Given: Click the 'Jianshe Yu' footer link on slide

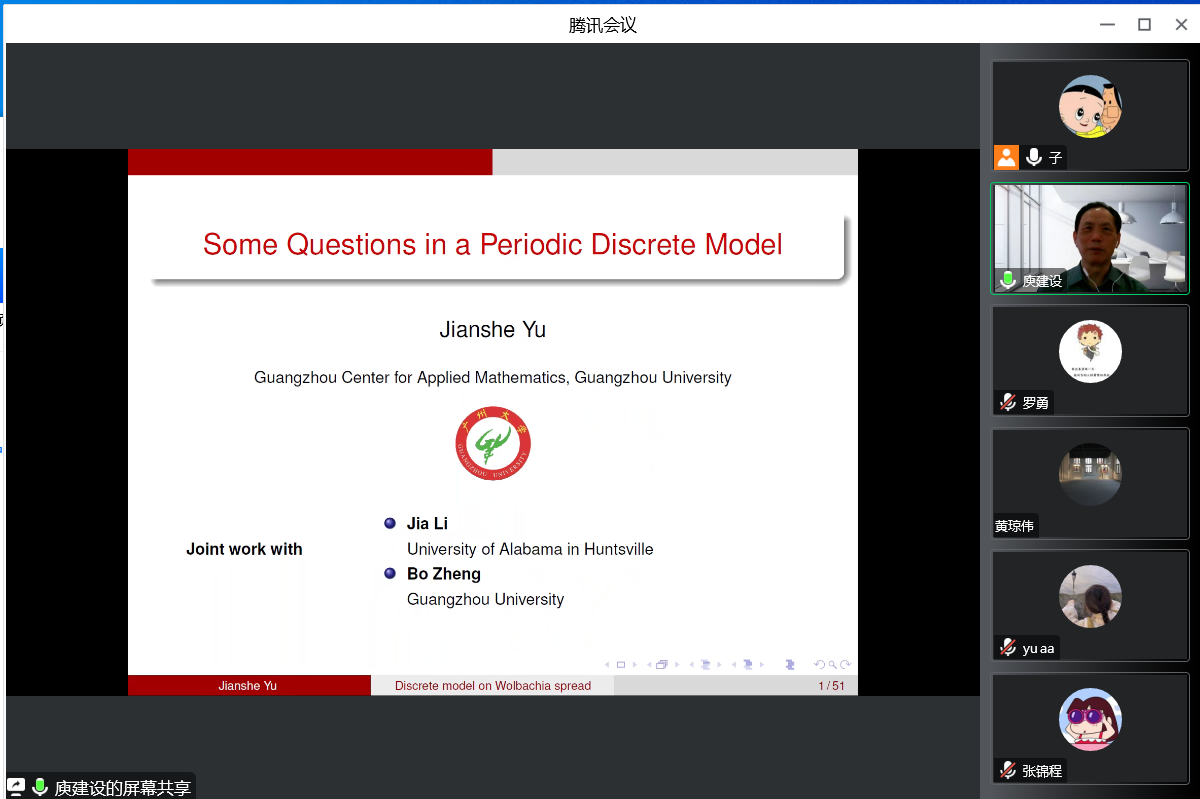Looking at the screenshot, I should (x=248, y=686).
